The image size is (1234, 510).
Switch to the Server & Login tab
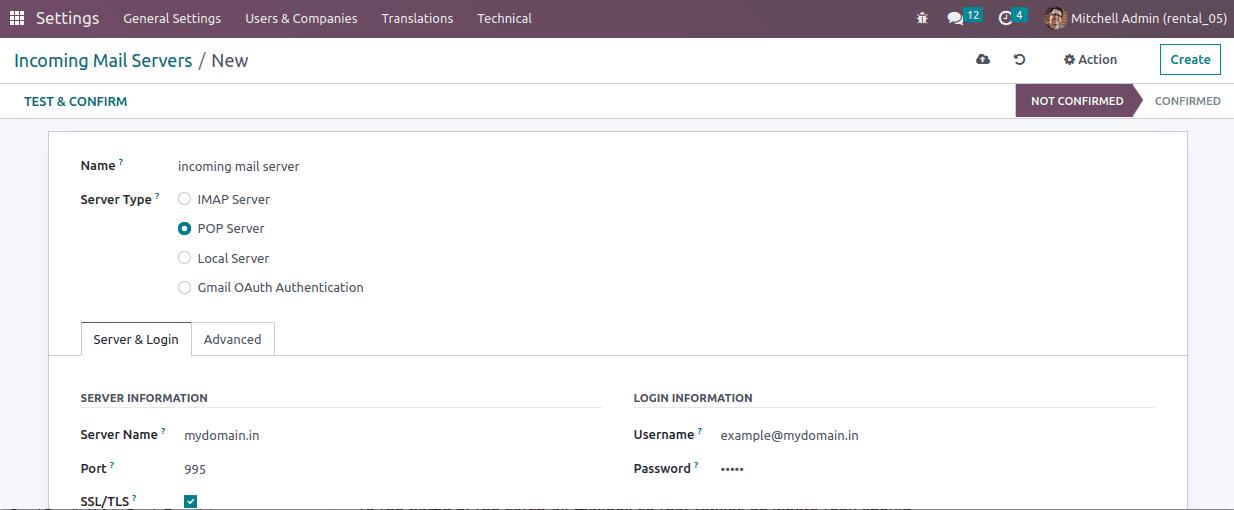(136, 339)
